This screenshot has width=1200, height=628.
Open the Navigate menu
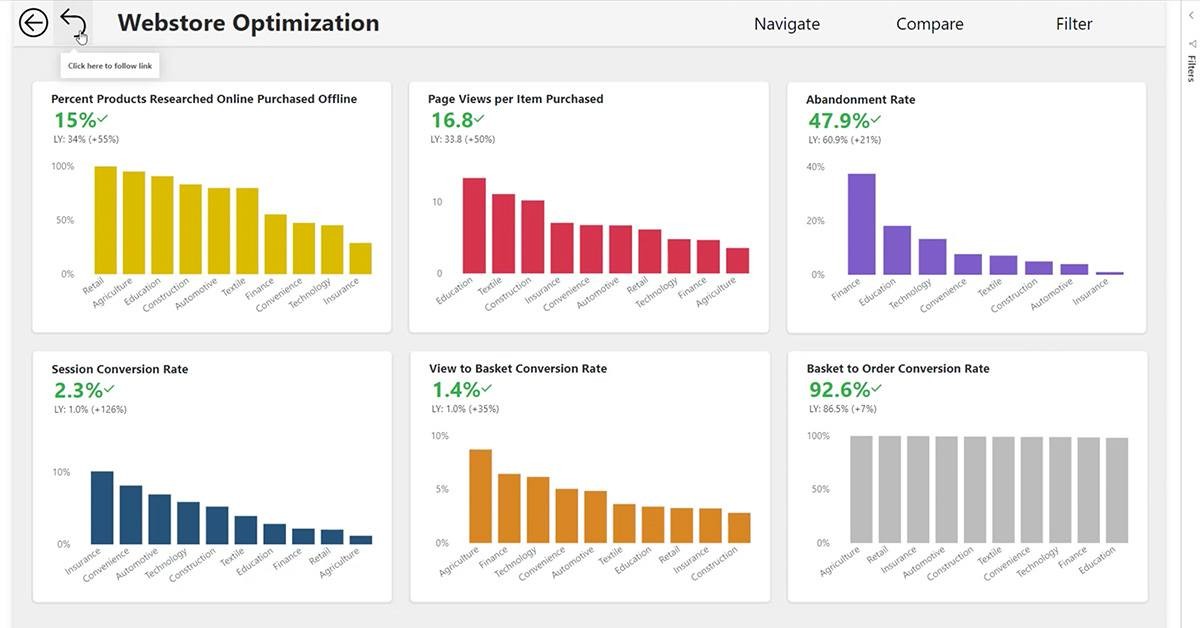tap(786, 23)
